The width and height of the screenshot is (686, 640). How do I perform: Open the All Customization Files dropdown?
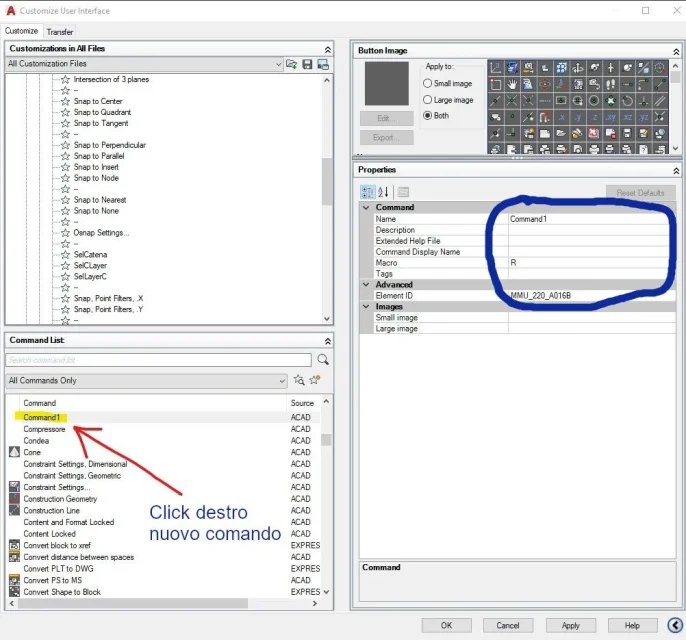click(x=278, y=64)
